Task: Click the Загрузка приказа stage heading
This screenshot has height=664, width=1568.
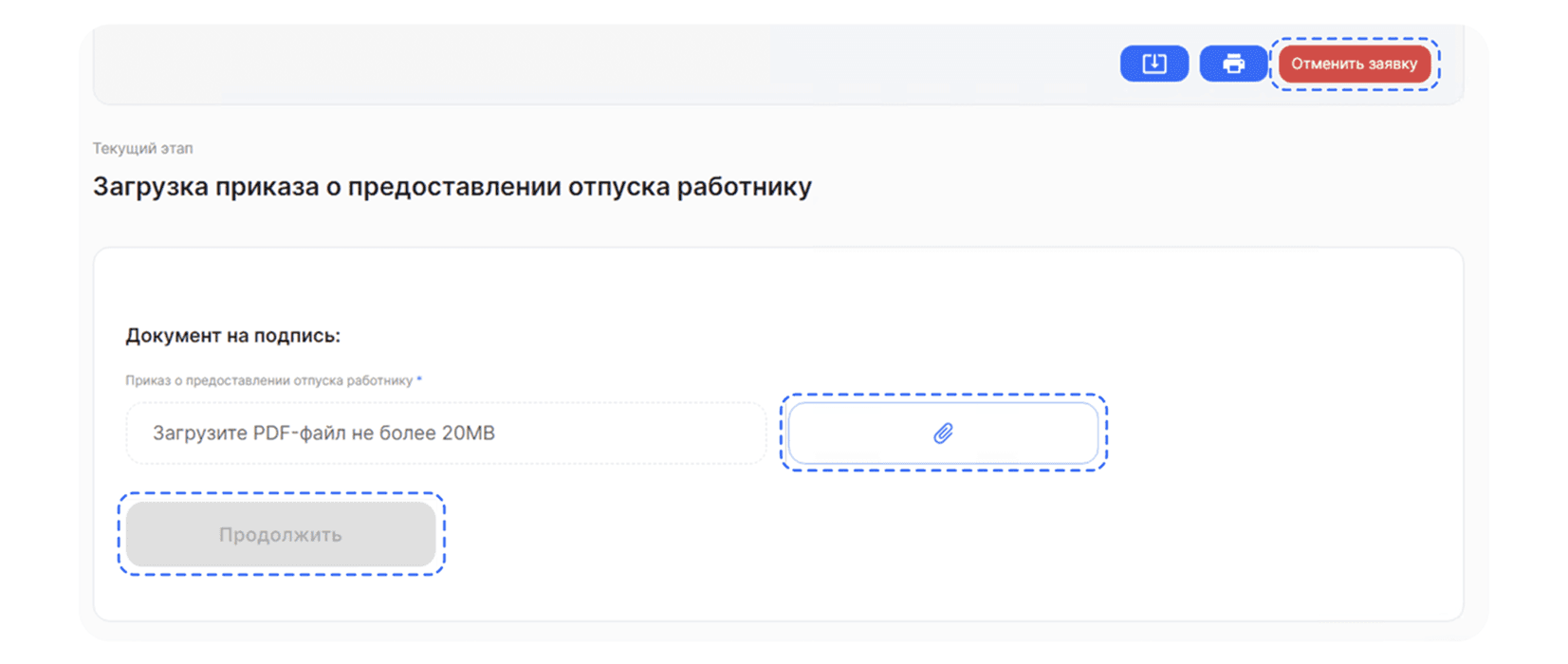Action: coord(452,187)
